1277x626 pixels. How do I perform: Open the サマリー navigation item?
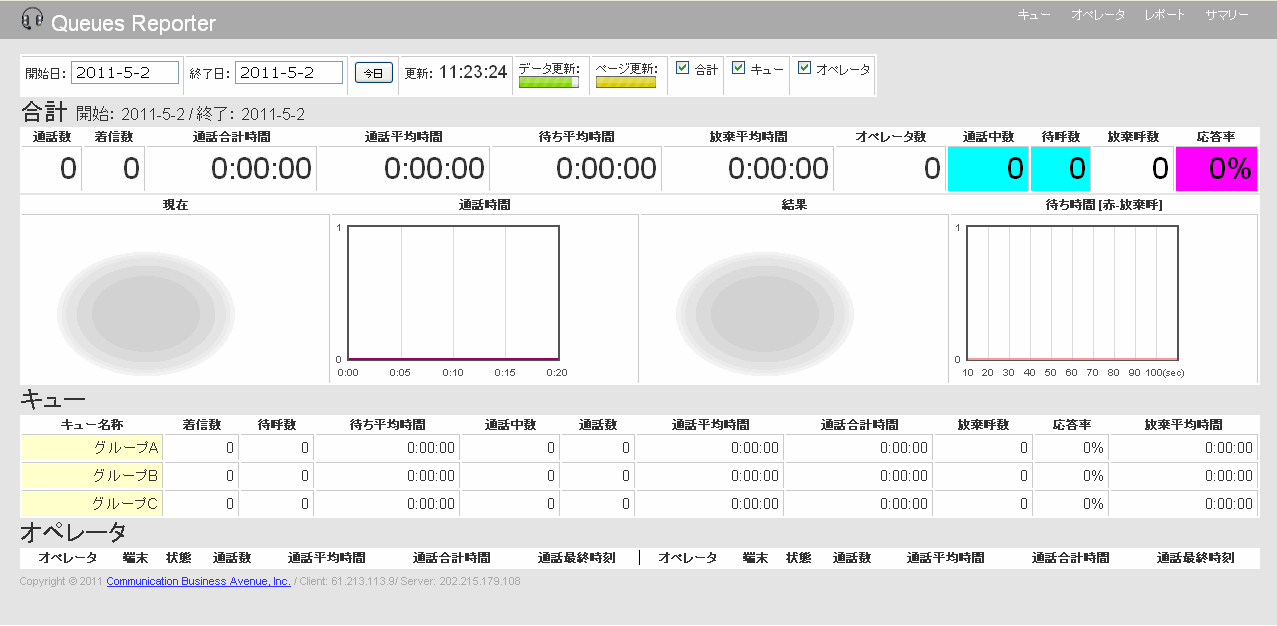coord(1226,15)
